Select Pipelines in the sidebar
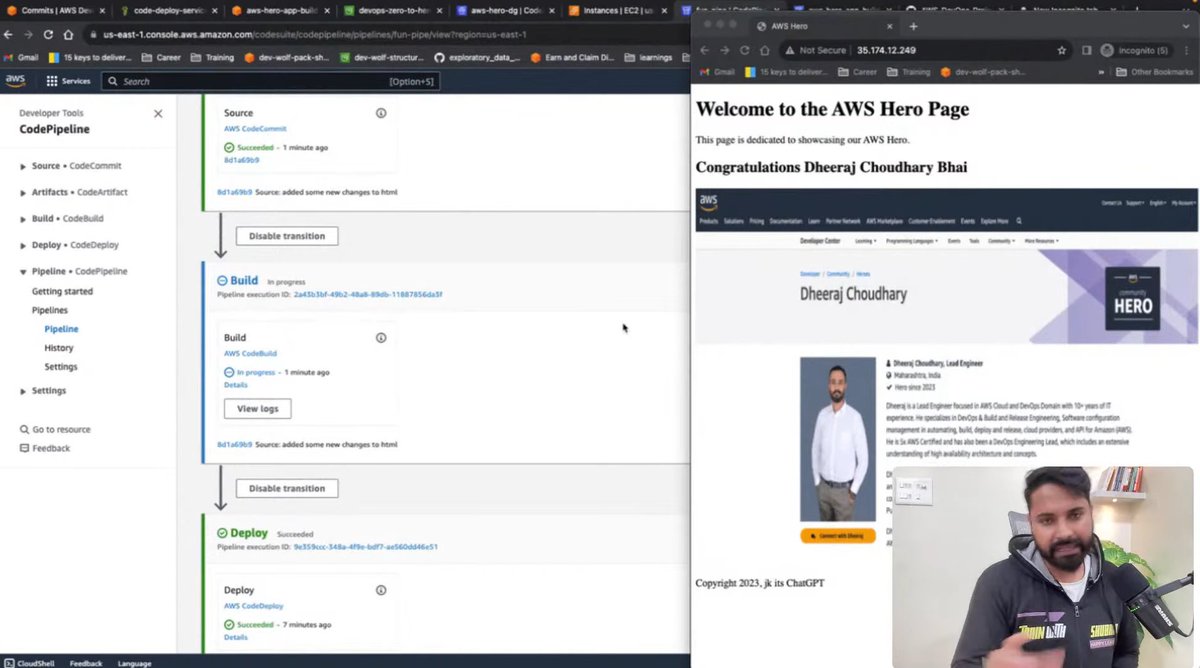Viewport: 1200px width, 668px height. coord(50,310)
